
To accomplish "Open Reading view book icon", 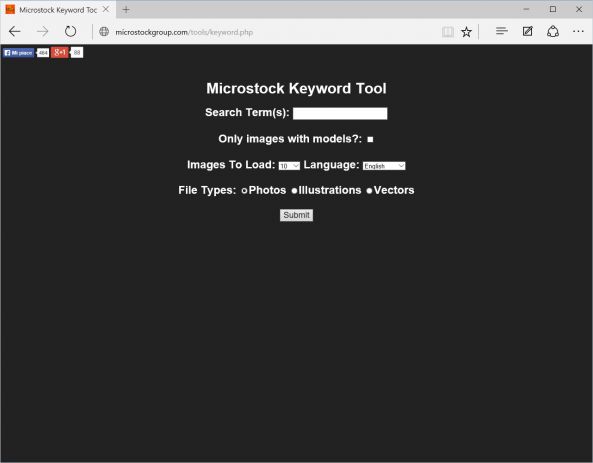I will coord(448,32).
